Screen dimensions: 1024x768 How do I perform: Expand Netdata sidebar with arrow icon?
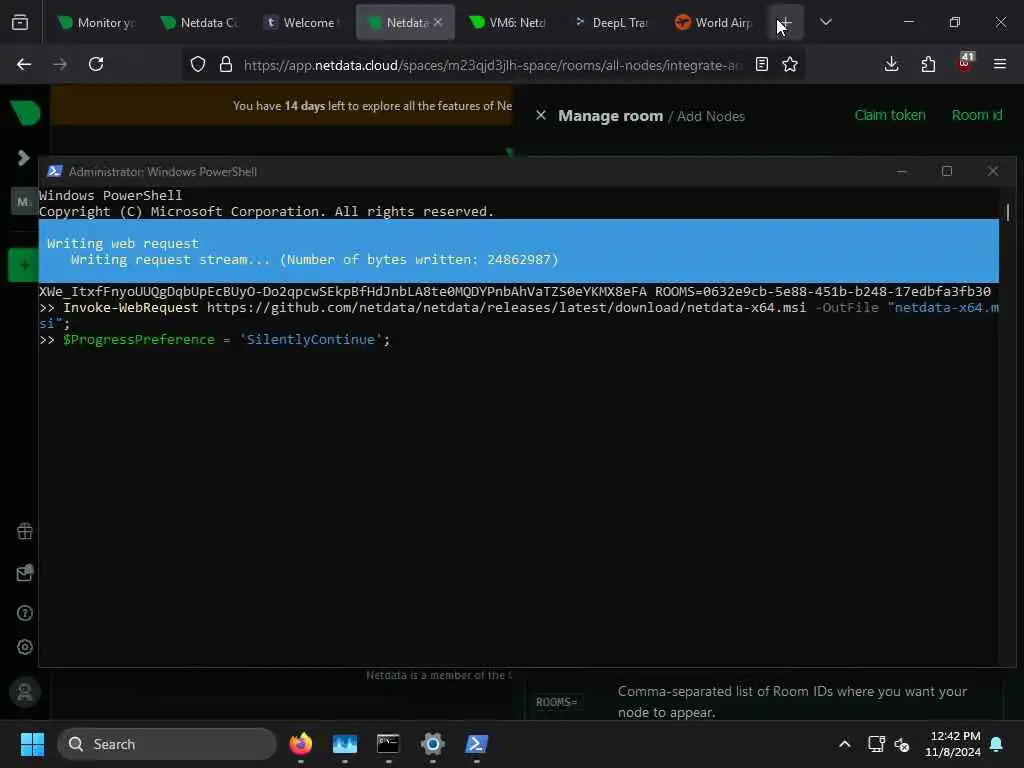[x=24, y=157]
